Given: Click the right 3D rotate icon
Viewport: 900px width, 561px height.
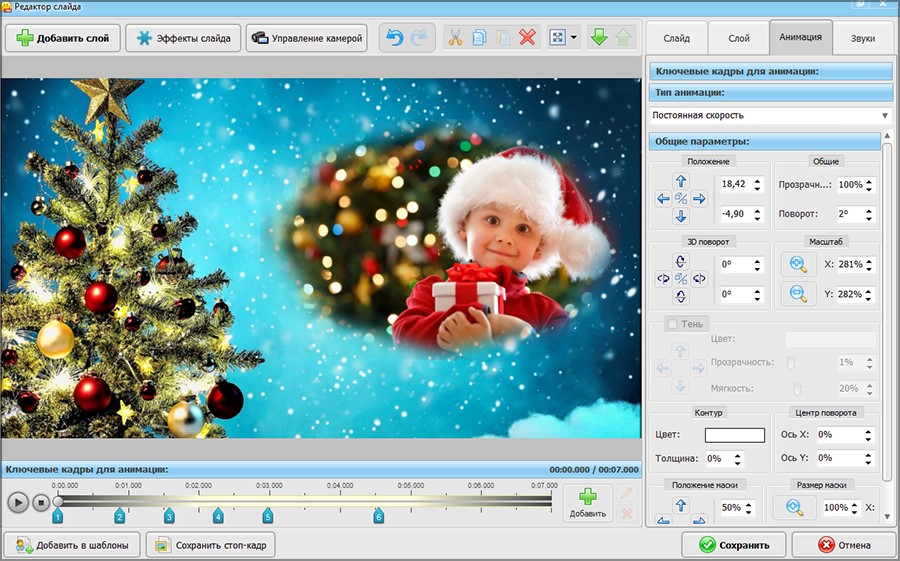Looking at the screenshot, I should tap(699, 279).
